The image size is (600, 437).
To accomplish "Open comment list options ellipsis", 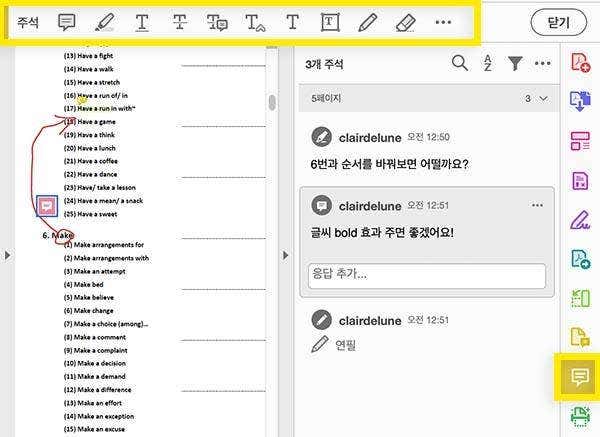I will click(x=543, y=63).
